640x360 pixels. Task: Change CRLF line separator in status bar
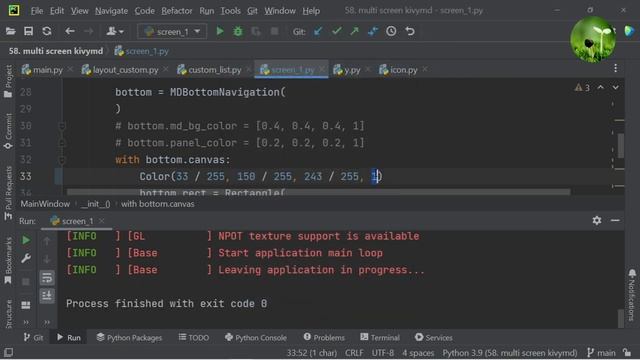click(x=354, y=353)
